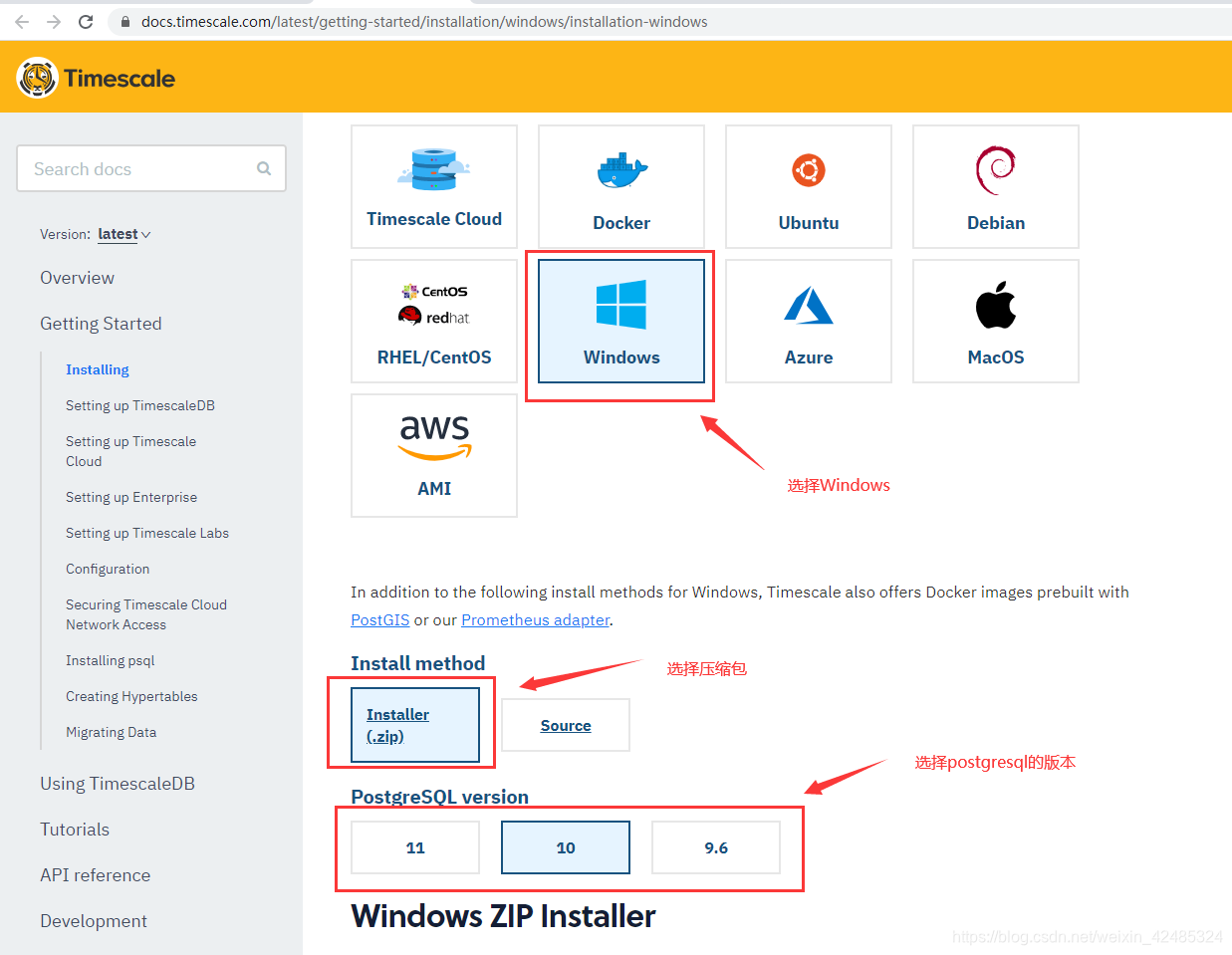The width and height of the screenshot is (1232, 955).
Task: Open Getting Started section
Action: (x=101, y=324)
